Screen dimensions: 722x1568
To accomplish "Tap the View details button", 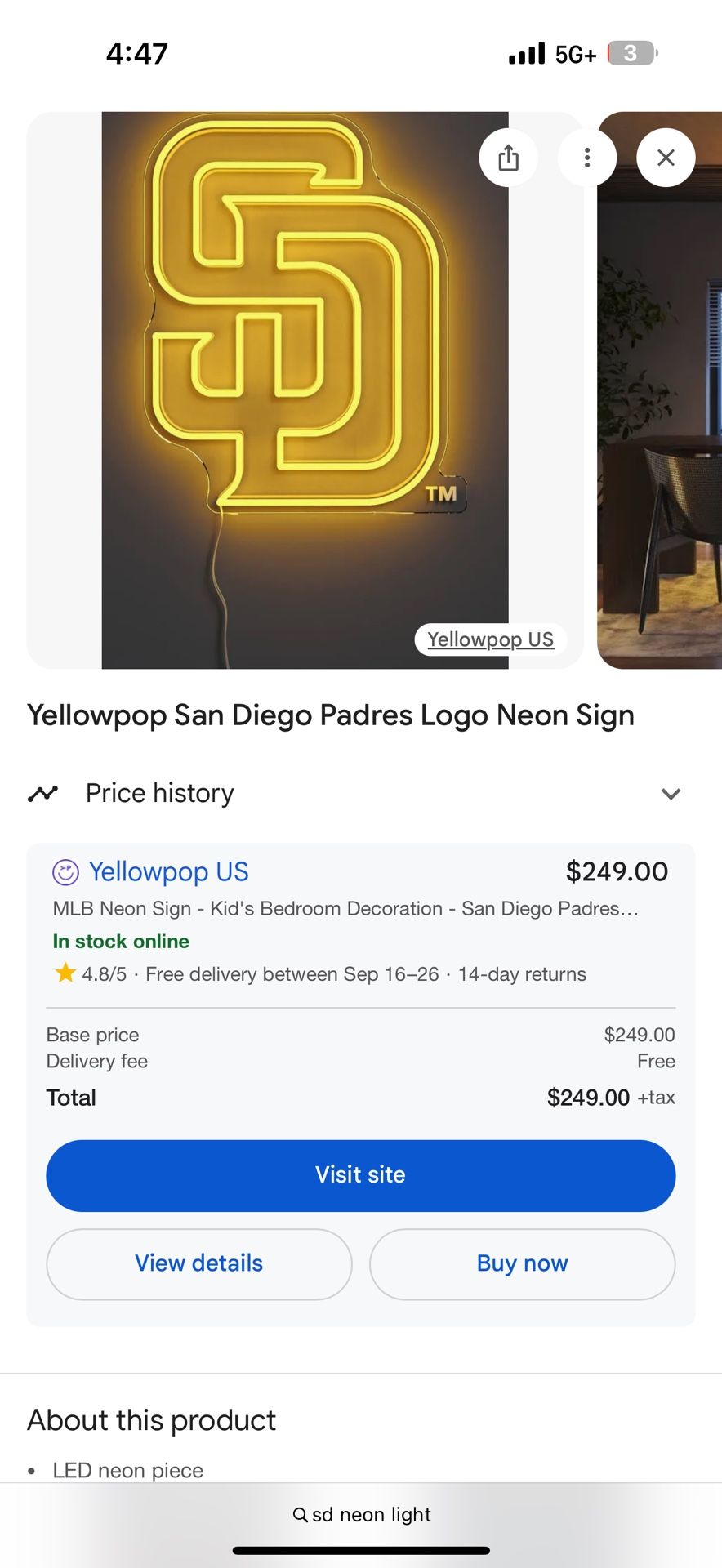I will tap(198, 1263).
